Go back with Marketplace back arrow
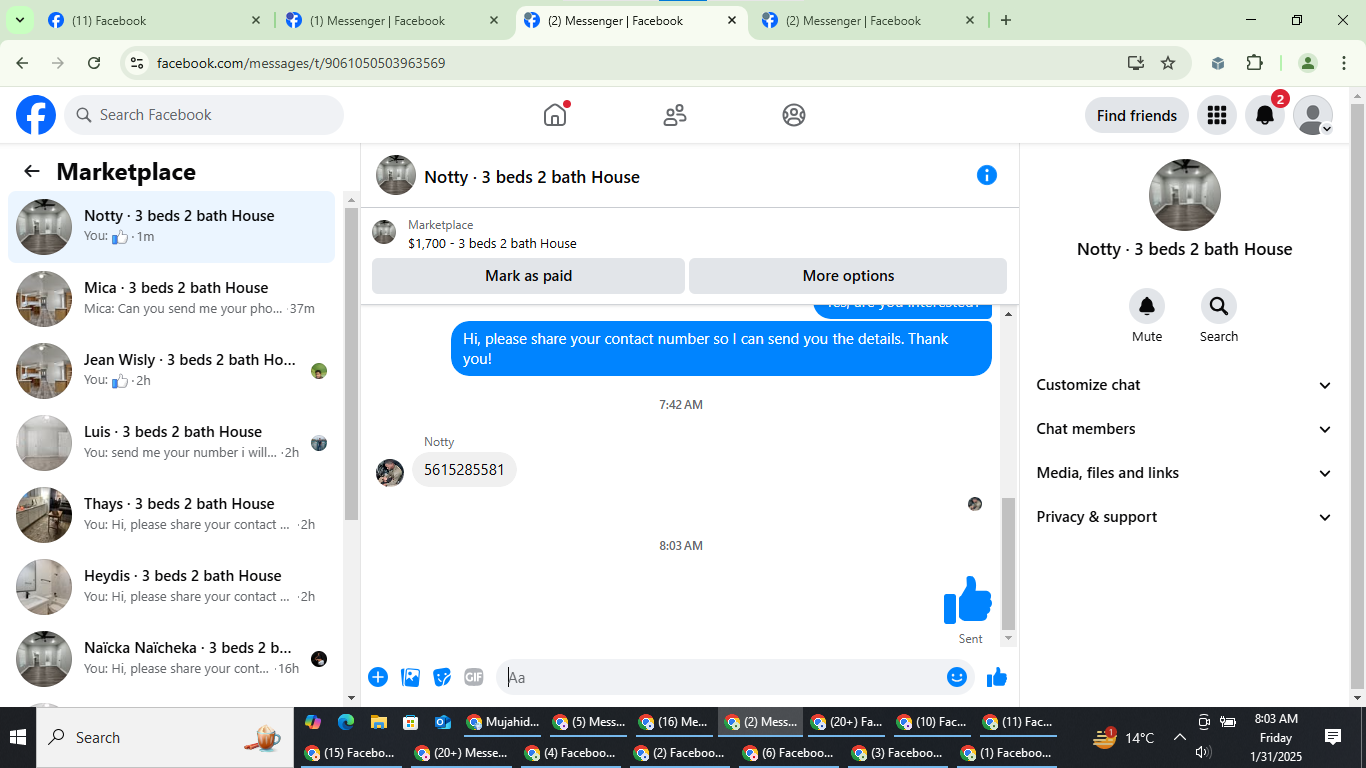This screenshot has height=768, width=1366. click(32, 171)
